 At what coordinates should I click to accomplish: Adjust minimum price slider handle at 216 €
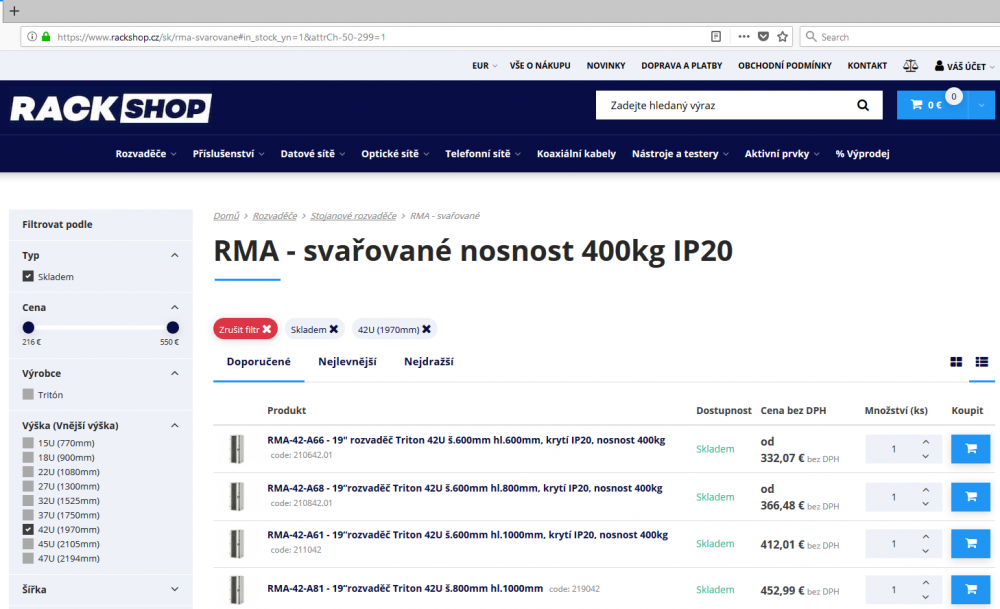pyautogui.click(x=28, y=328)
